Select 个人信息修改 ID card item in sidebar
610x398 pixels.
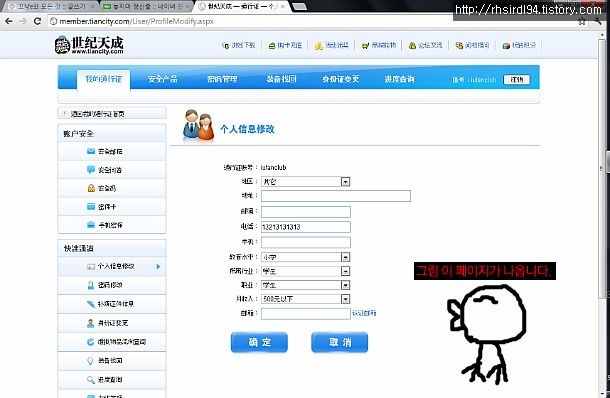(112, 267)
